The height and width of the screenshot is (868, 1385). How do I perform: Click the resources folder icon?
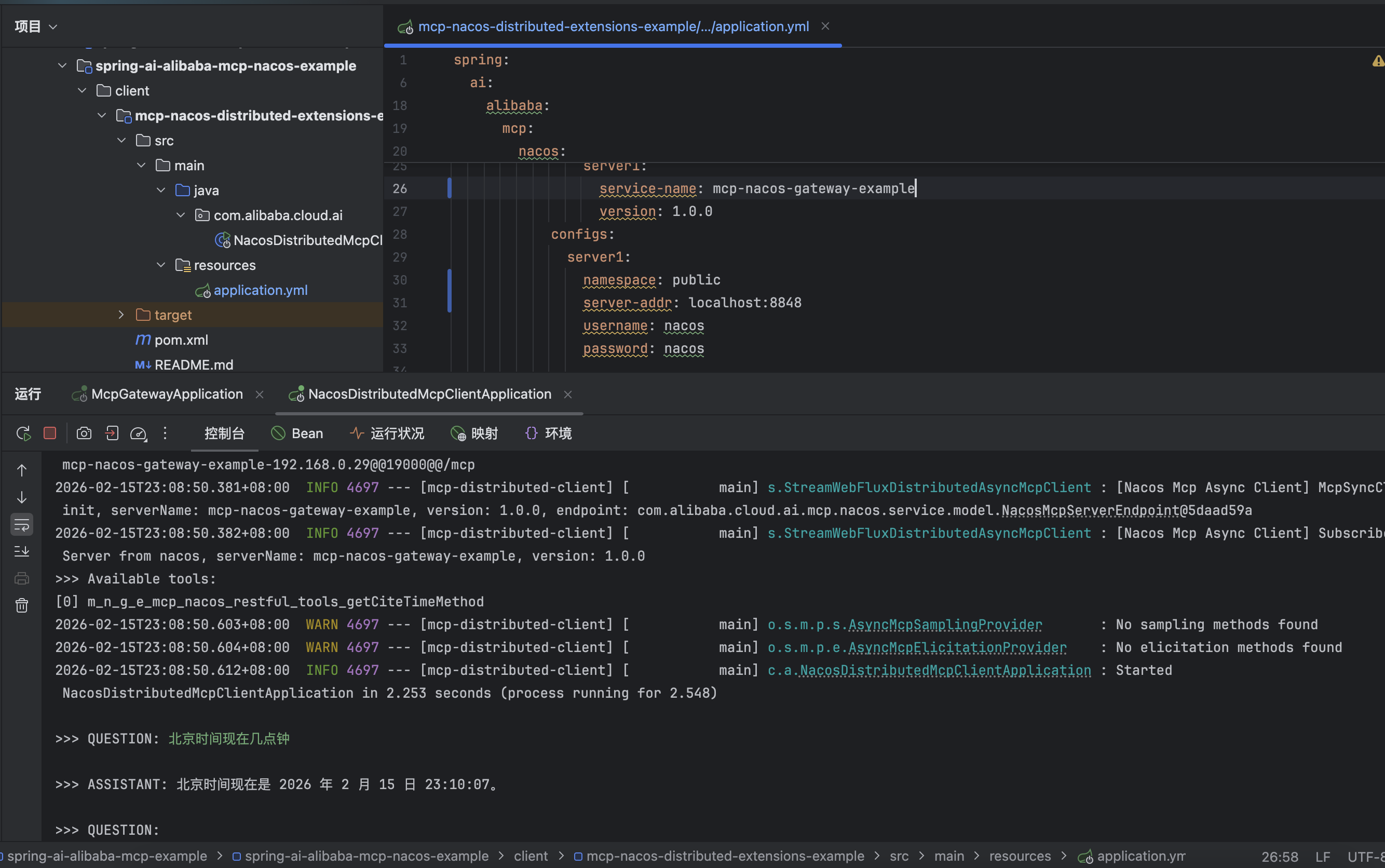click(x=183, y=265)
